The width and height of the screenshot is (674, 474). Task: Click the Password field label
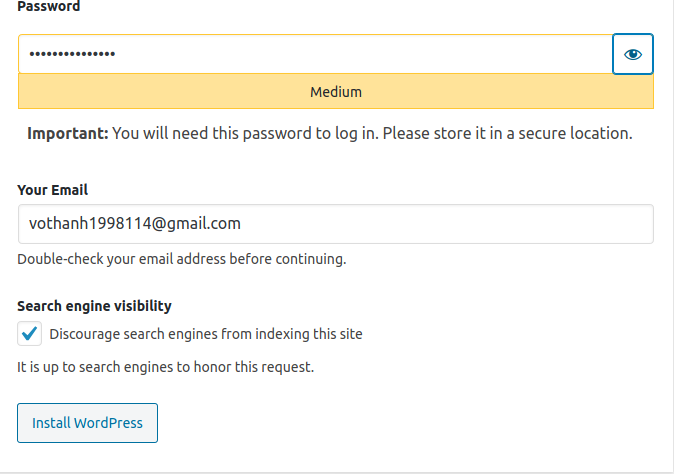click(x=49, y=6)
